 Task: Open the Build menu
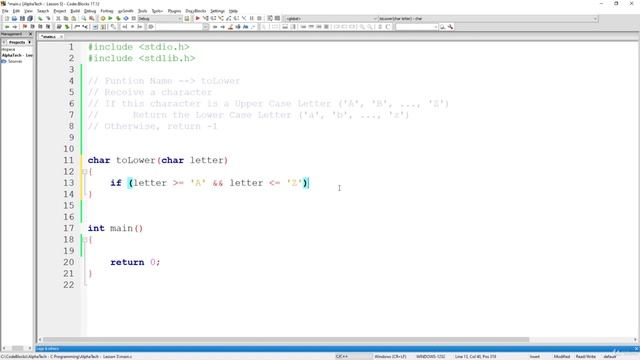click(x=75, y=11)
